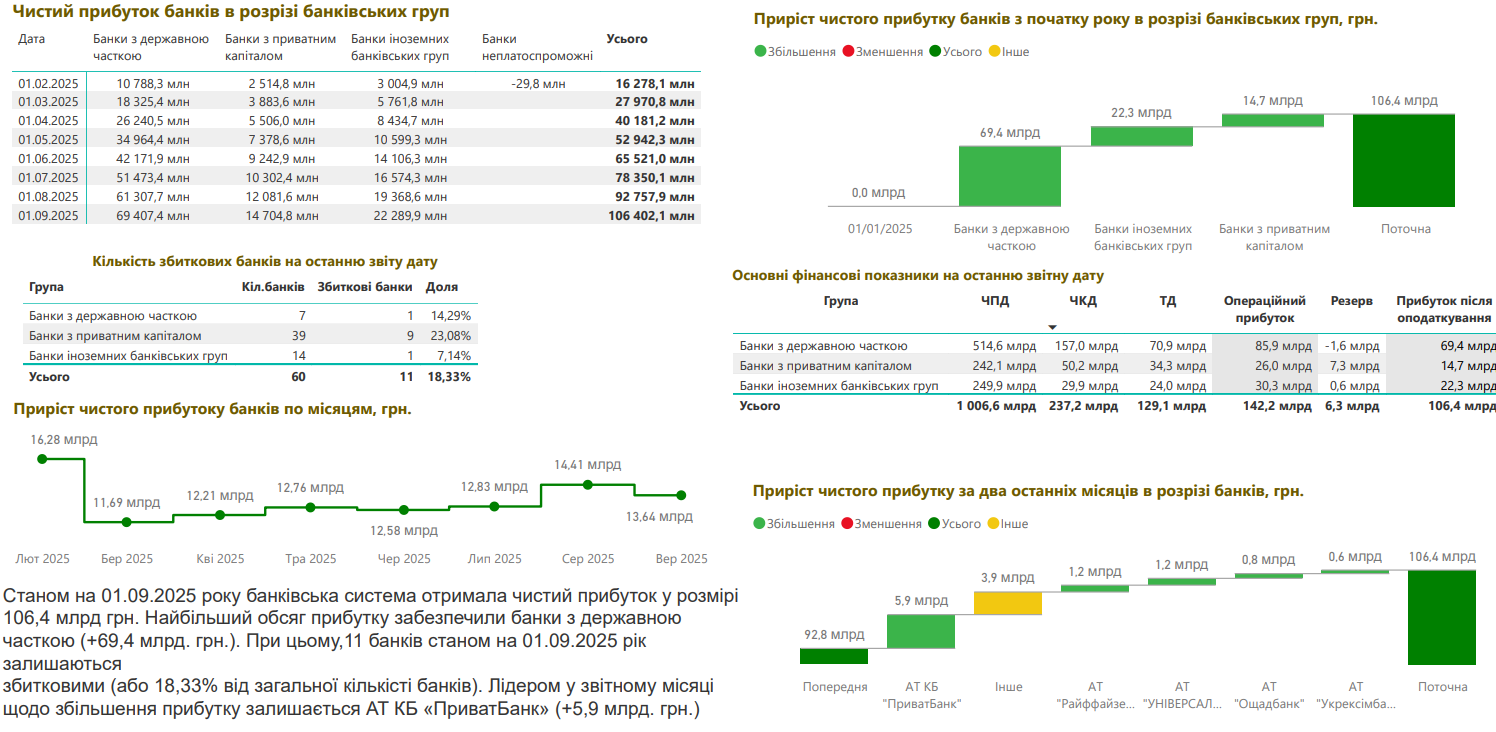The height and width of the screenshot is (732, 1496).
Task: Click the Банки з приватним капіталом row in loss-making table
Action: [249, 336]
